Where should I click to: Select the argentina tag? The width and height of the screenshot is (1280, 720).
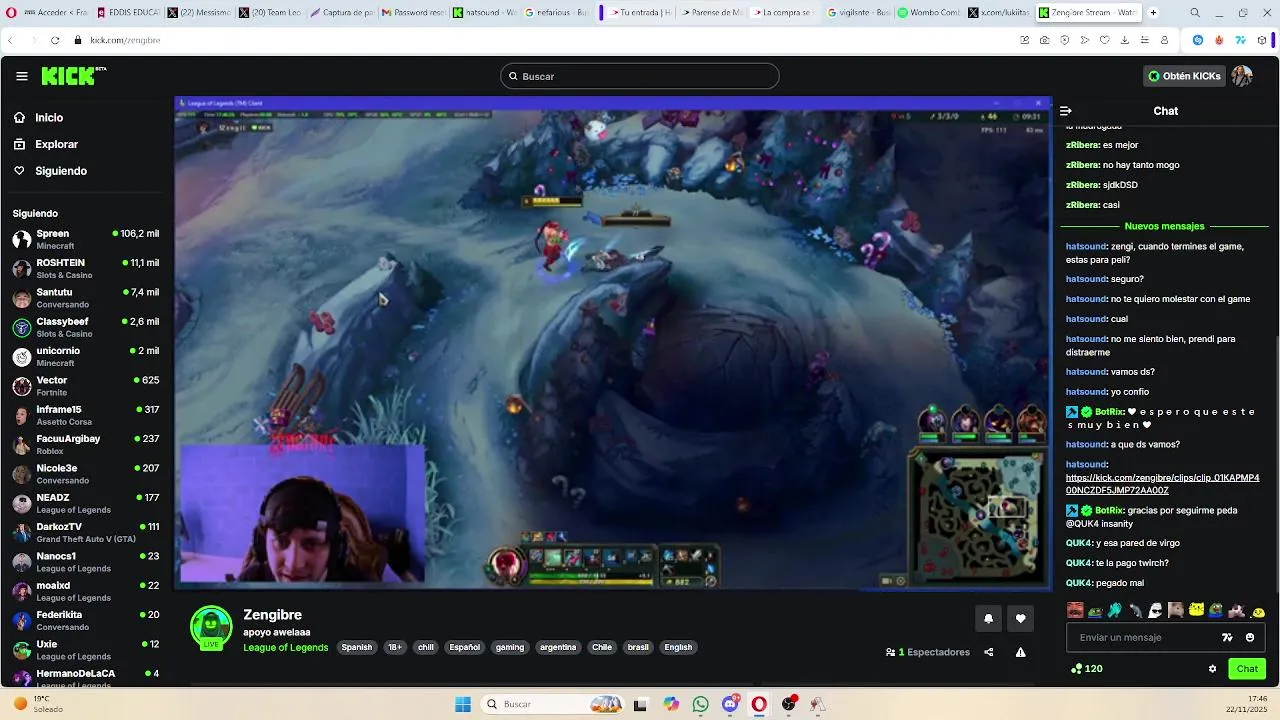(558, 647)
